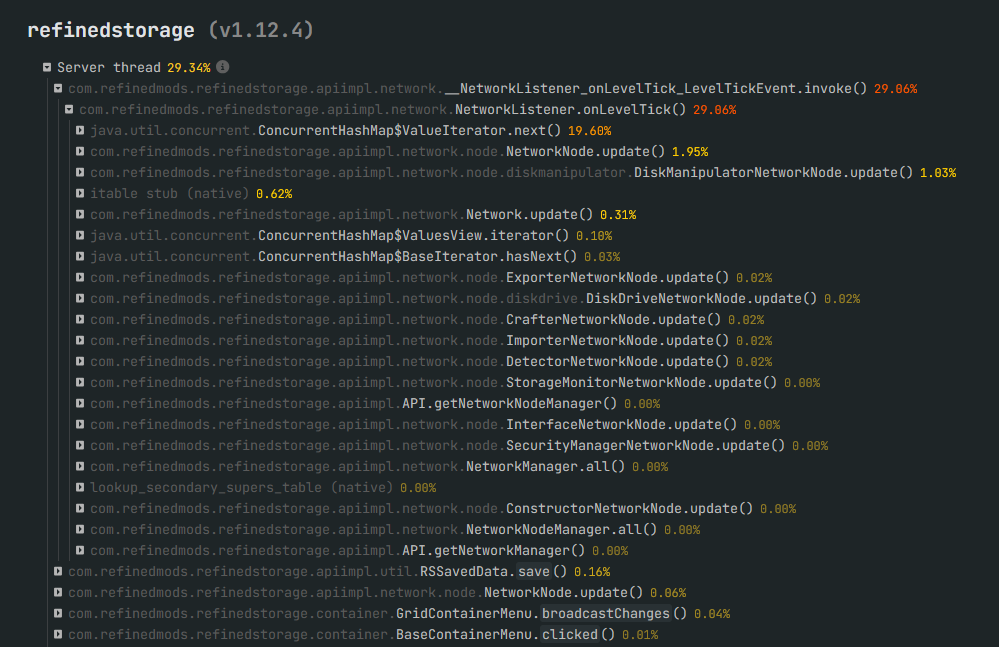Expand BaseContainerMenu.clicked() row

point(58,635)
